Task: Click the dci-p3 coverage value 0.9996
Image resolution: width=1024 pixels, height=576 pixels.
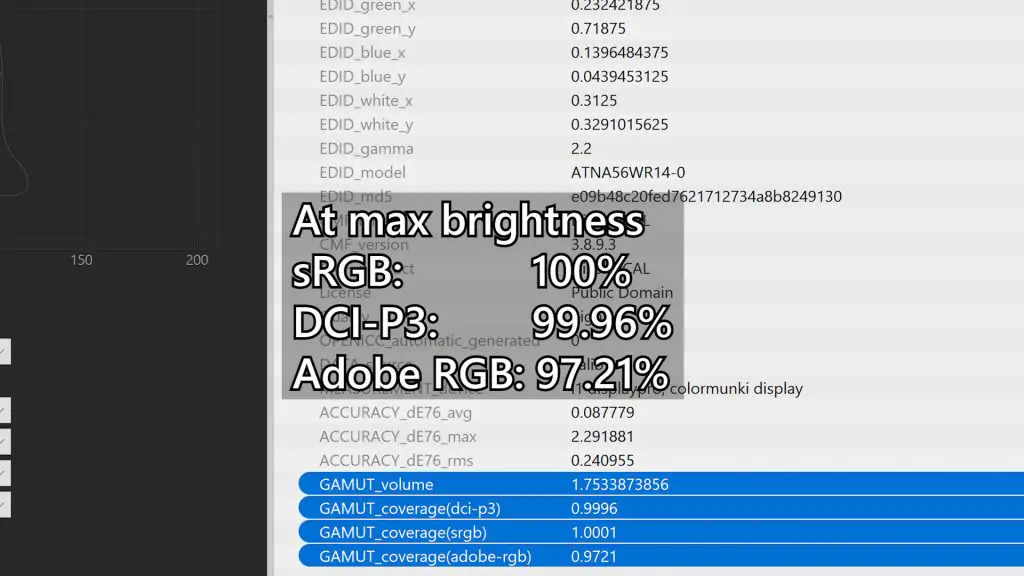Action: [x=594, y=509]
